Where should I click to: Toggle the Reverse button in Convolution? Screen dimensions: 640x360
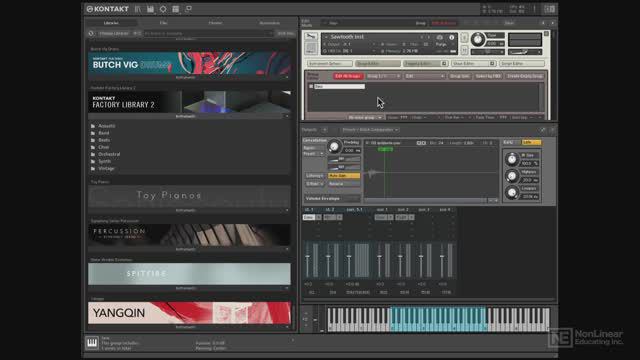[x=344, y=184]
